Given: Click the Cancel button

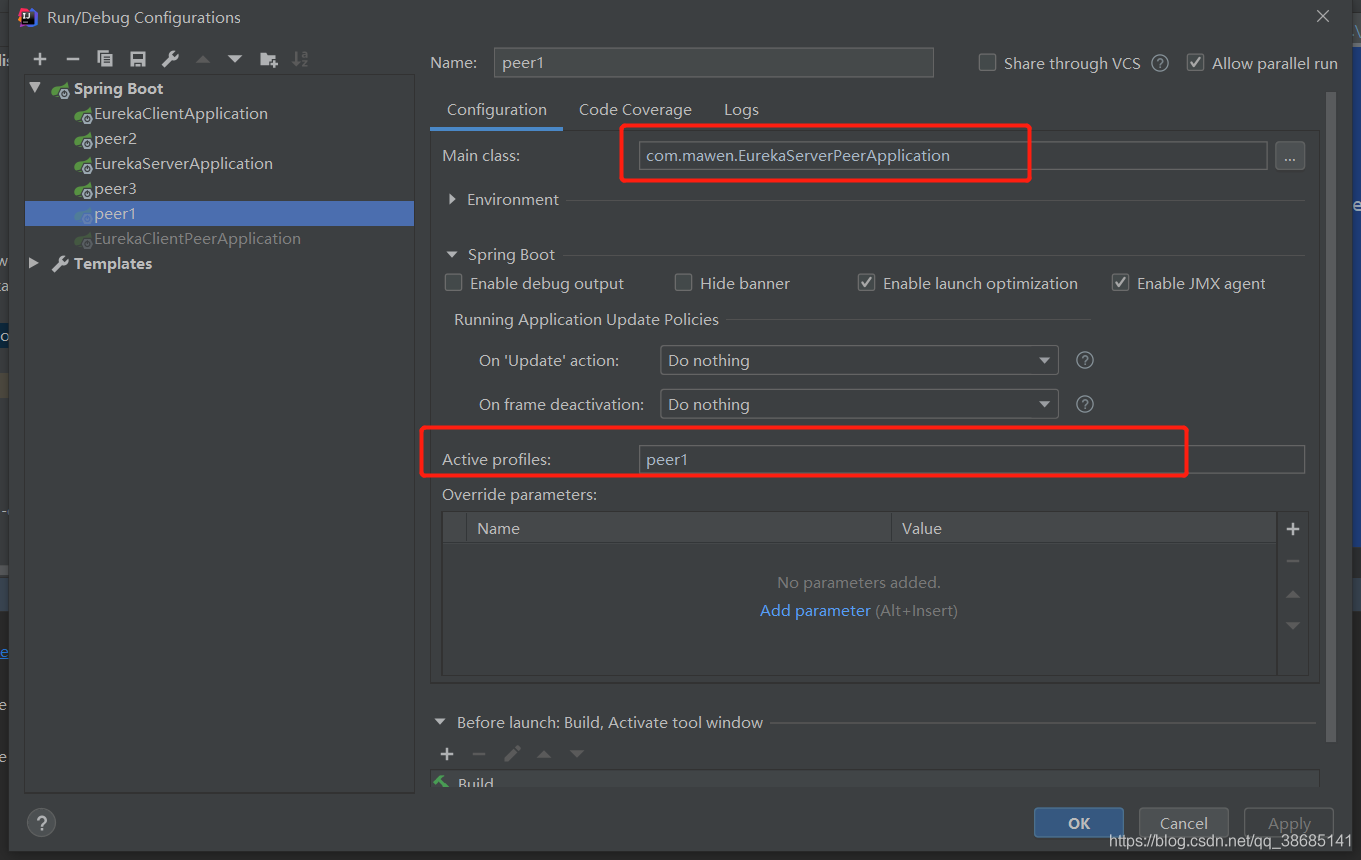Looking at the screenshot, I should pyautogui.click(x=1184, y=823).
